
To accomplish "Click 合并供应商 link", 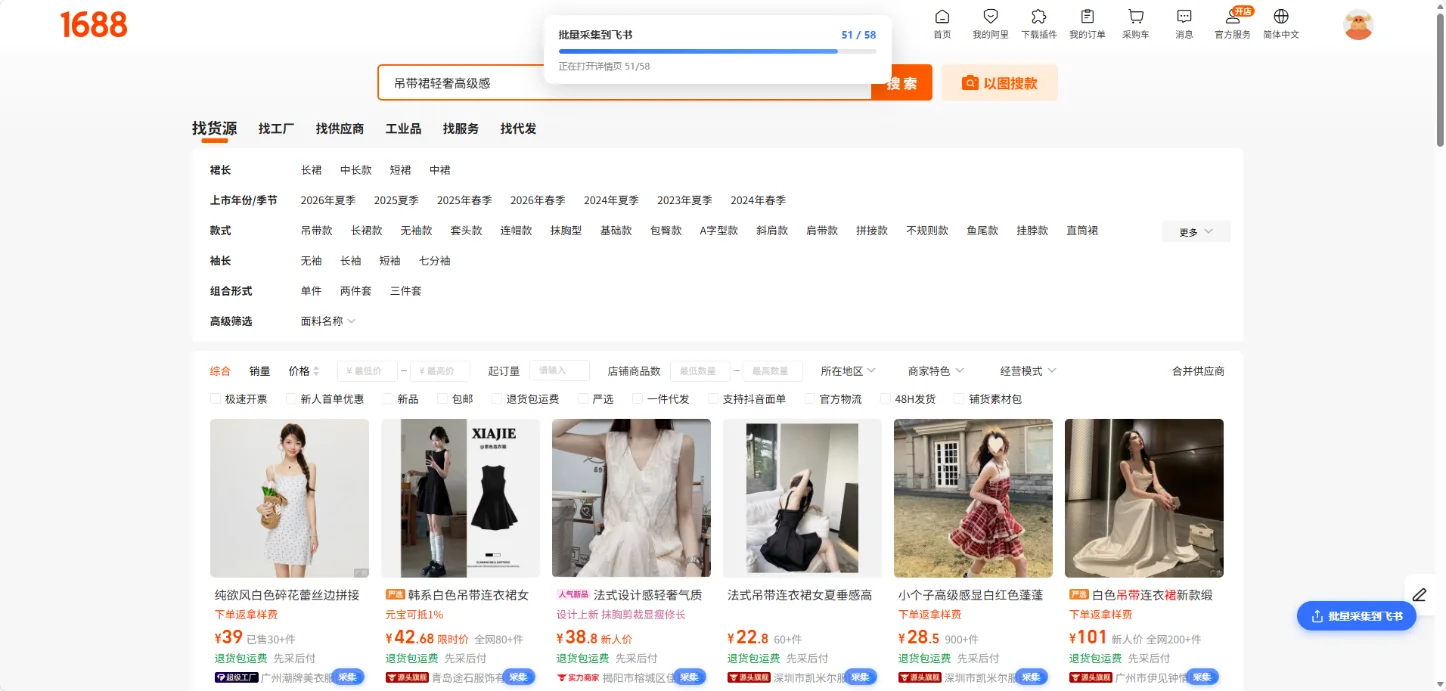I will [x=1198, y=371].
